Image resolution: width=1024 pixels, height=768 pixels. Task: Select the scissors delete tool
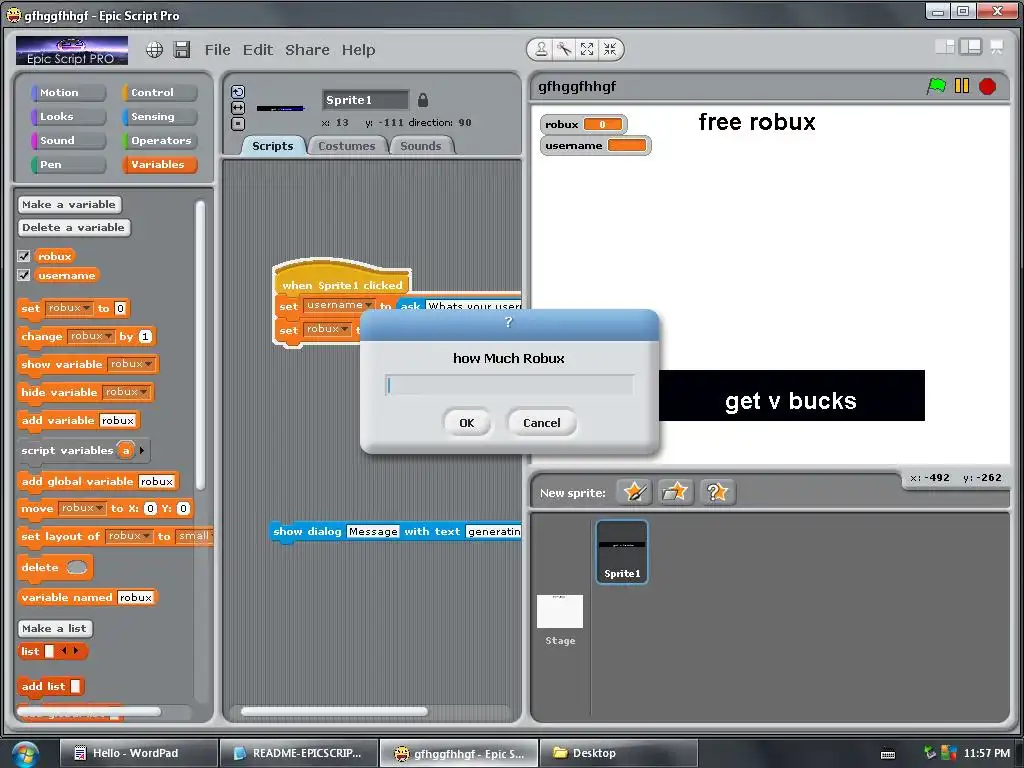(x=564, y=49)
